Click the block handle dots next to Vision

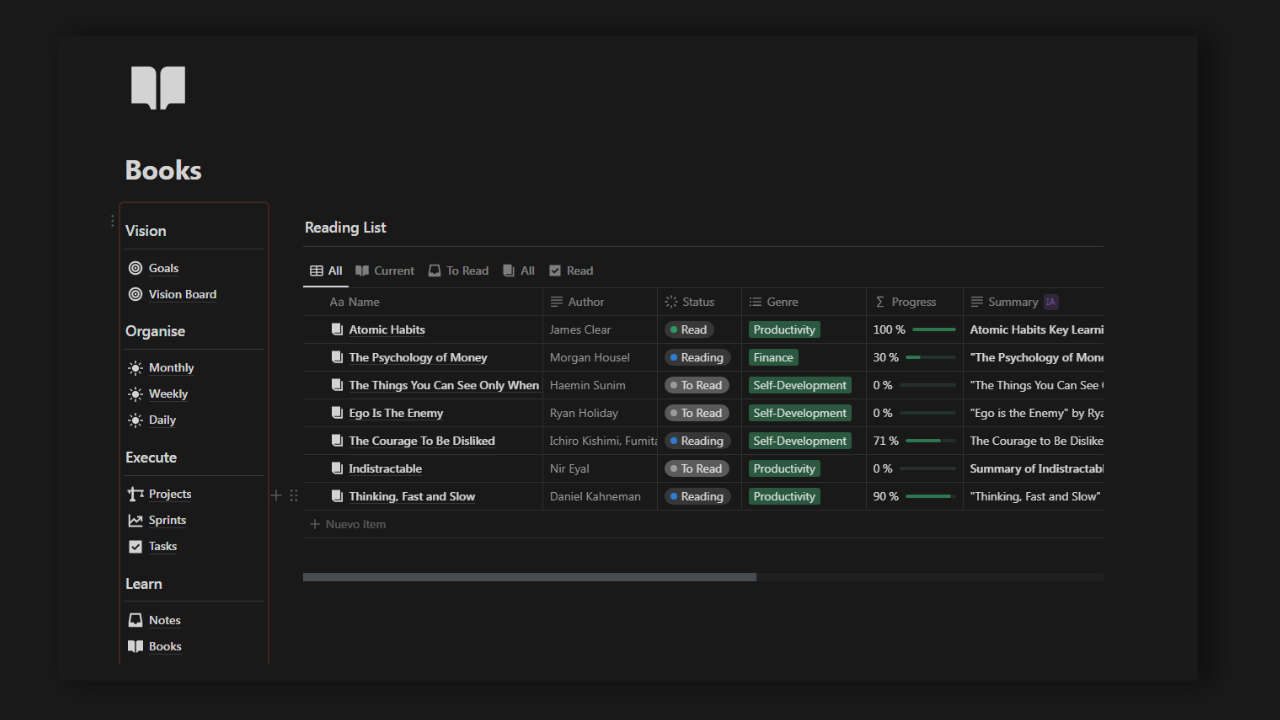[112, 221]
